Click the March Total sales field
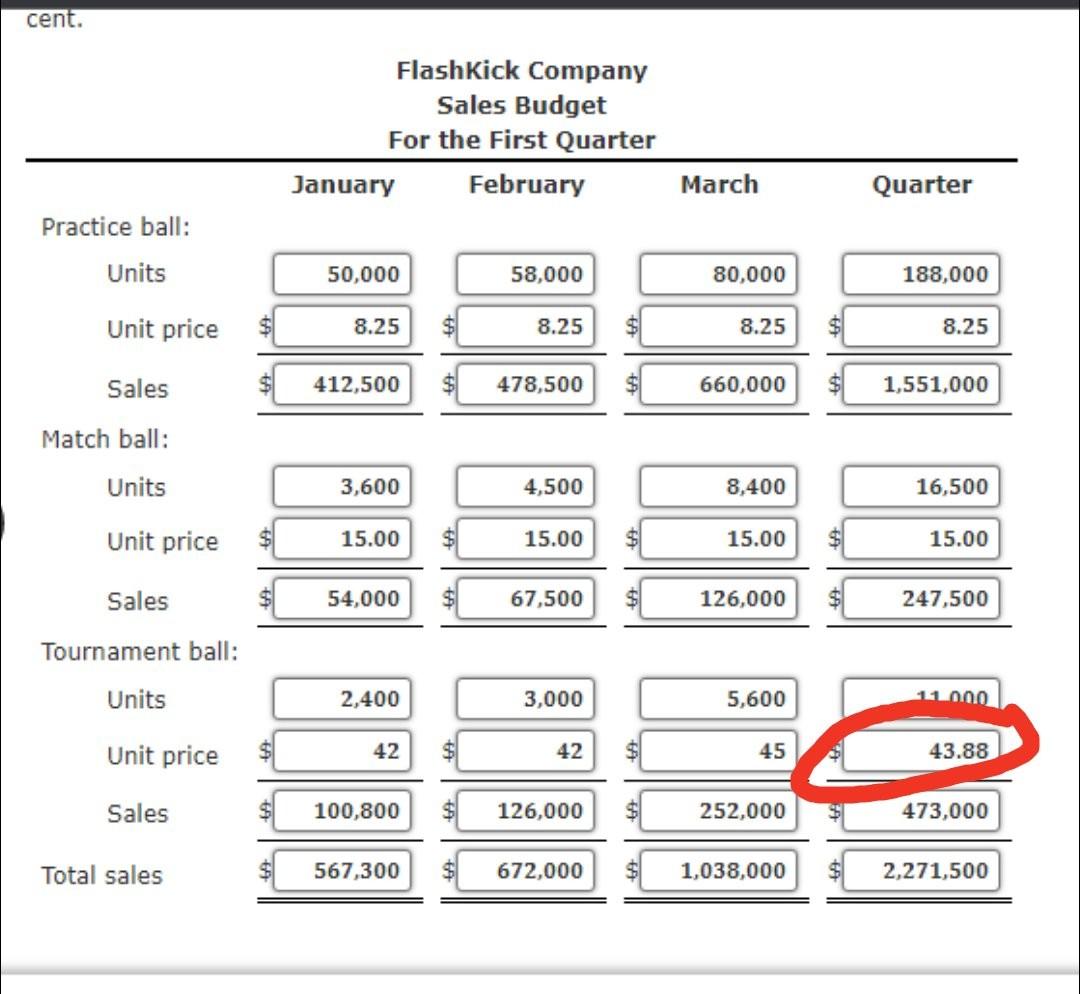Screen dimensions: 1080x994 pyautogui.click(x=718, y=871)
